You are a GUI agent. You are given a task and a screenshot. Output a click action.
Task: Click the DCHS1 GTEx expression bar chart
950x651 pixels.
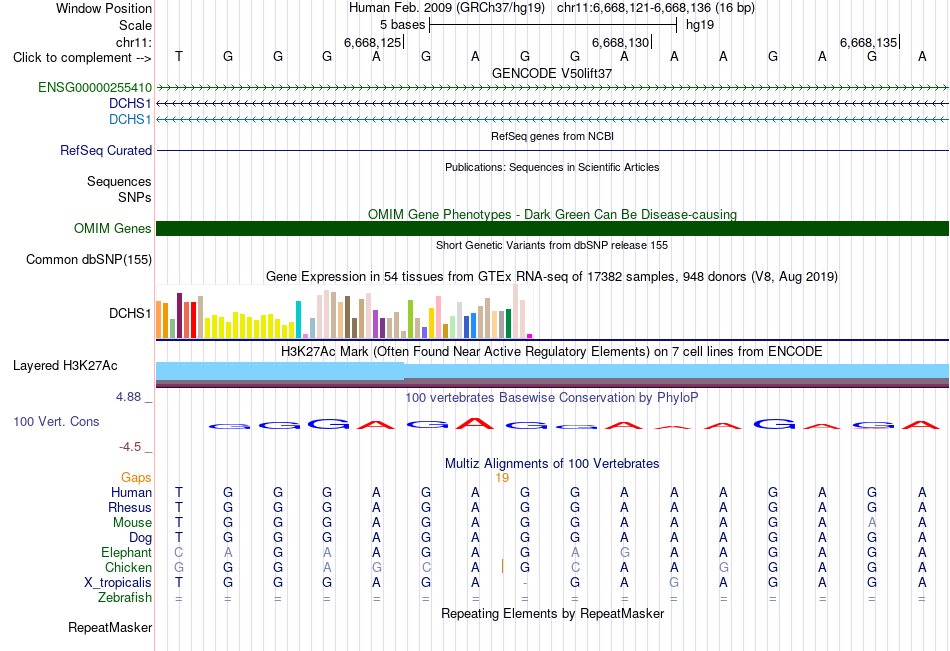pos(344,311)
